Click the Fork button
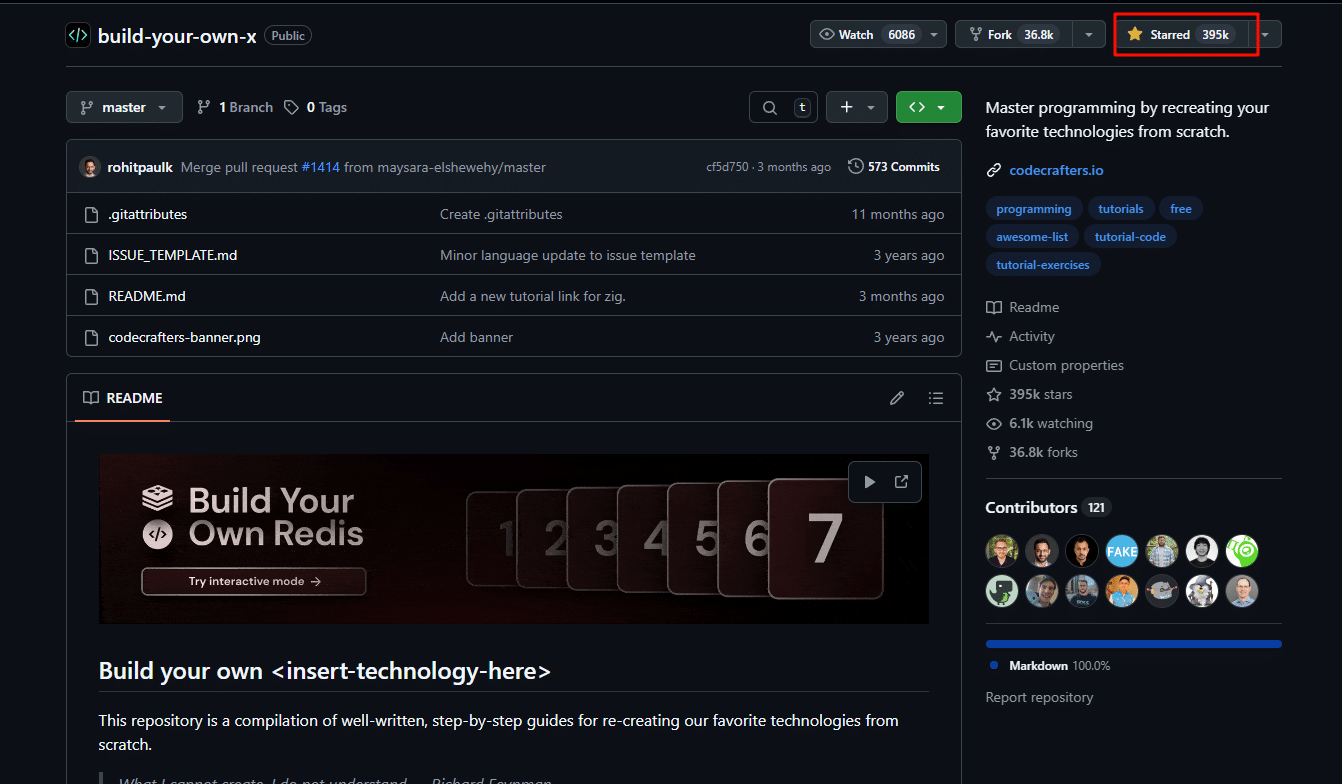Viewport: 1342px width, 784px height. click(1012, 34)
